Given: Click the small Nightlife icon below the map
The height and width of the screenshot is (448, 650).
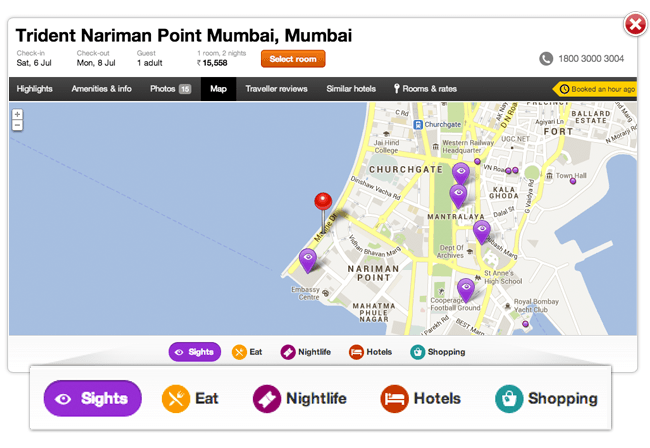Looking at the screenshot, I should 288,352.
